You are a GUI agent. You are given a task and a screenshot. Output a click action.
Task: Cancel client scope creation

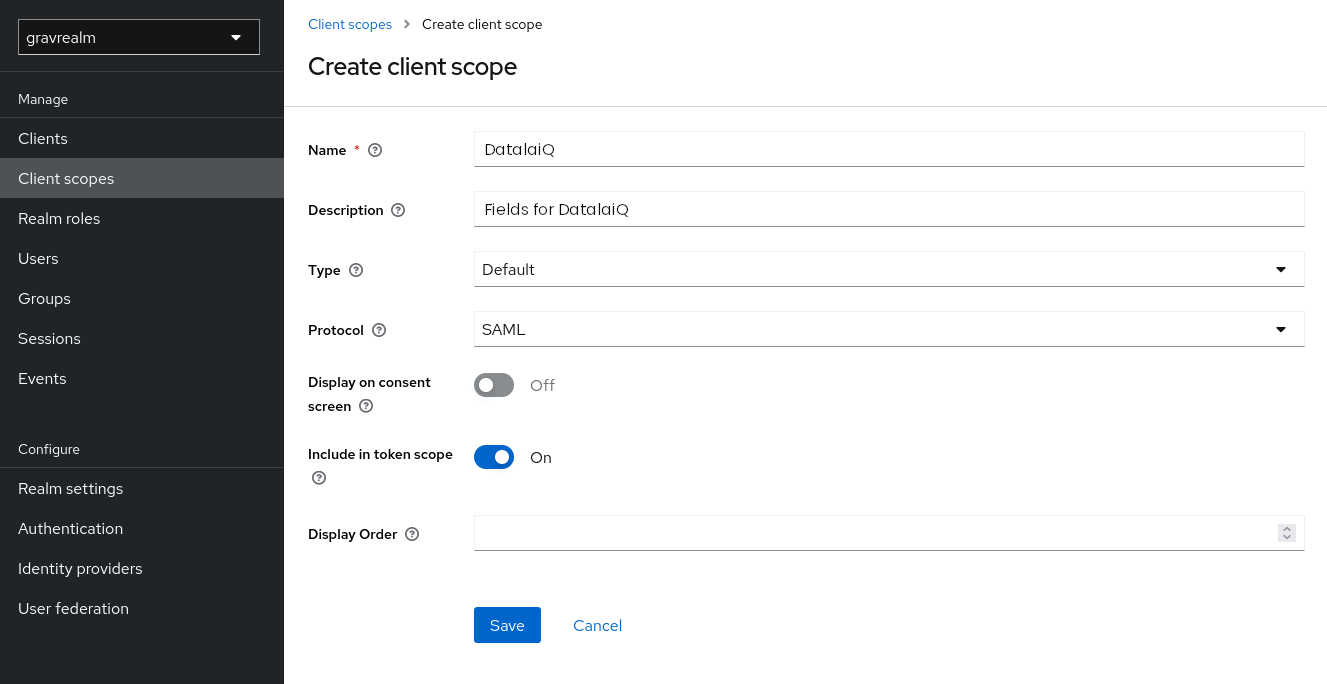point(597,625)
